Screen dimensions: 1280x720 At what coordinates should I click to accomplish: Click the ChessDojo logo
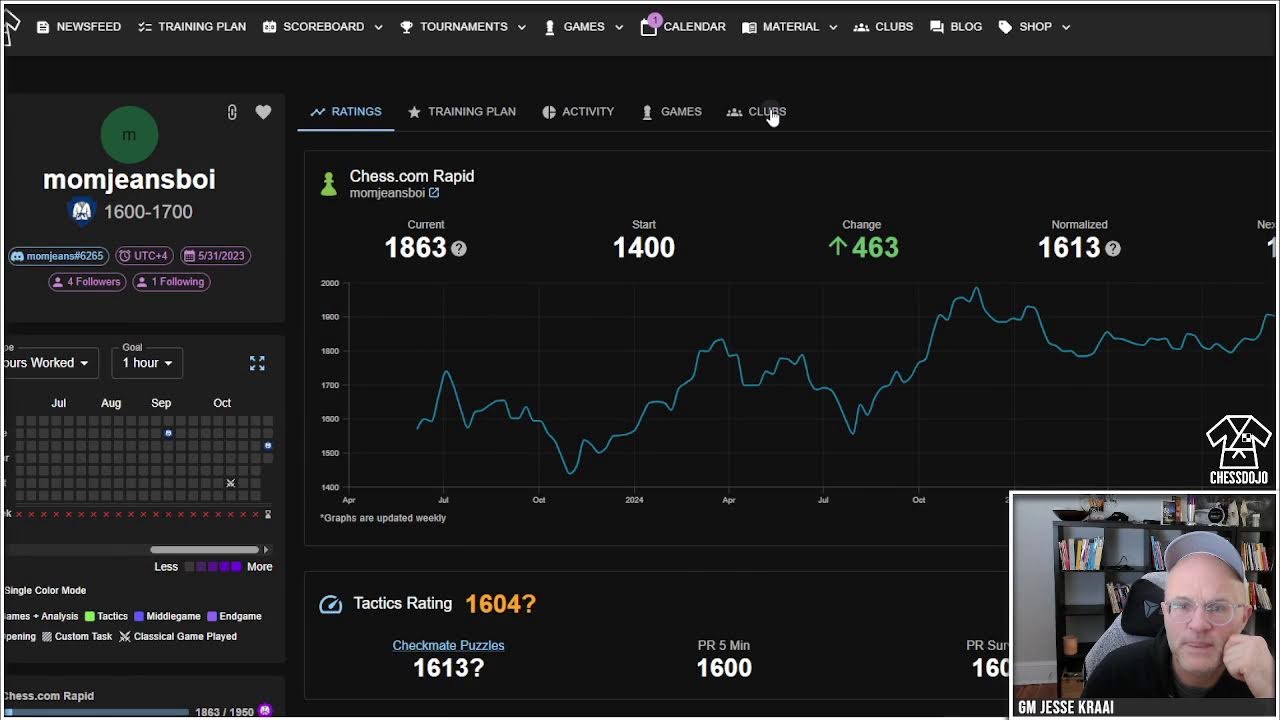(x=1239, y=449)
